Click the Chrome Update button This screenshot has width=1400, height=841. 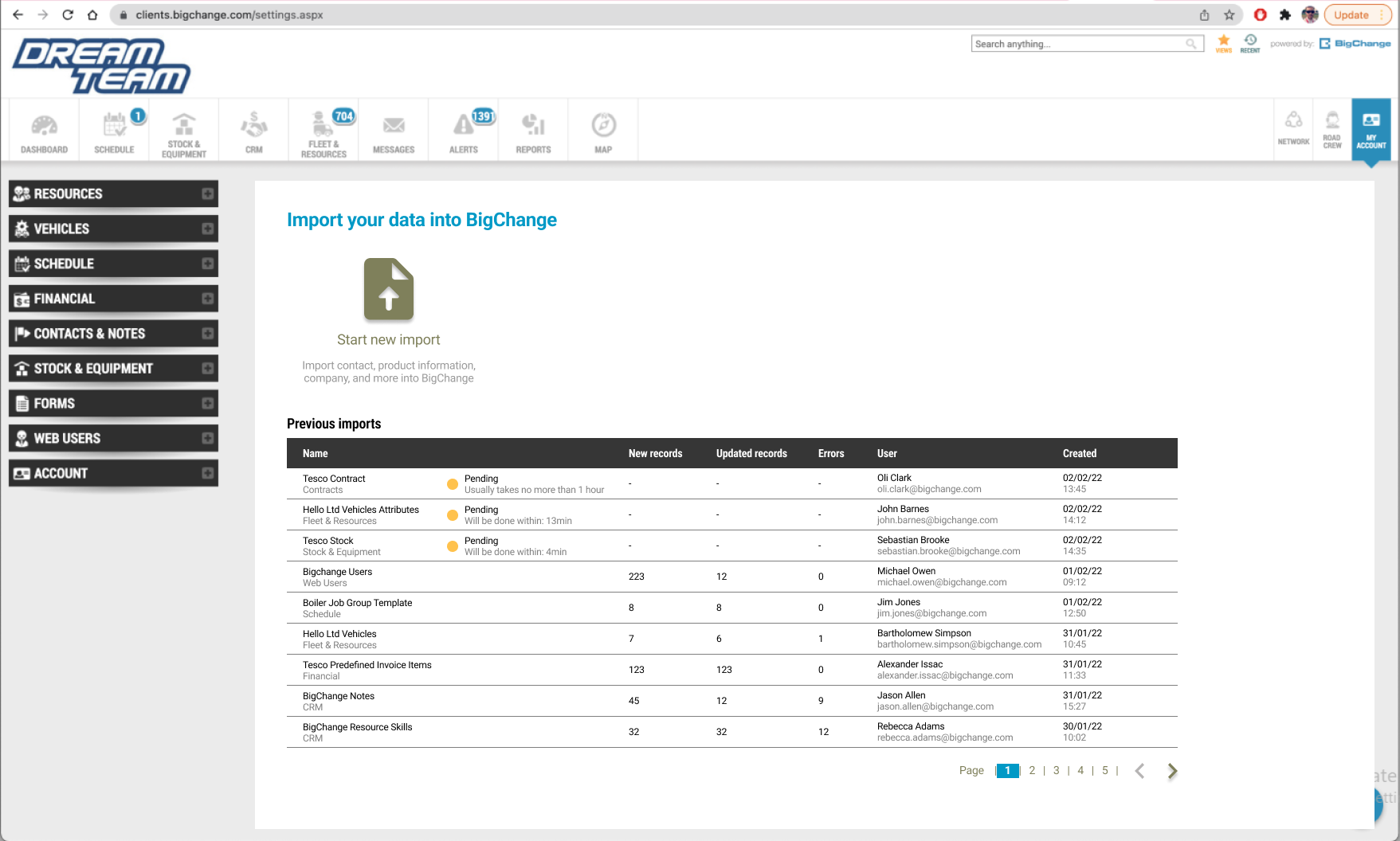pos(1358,14)
